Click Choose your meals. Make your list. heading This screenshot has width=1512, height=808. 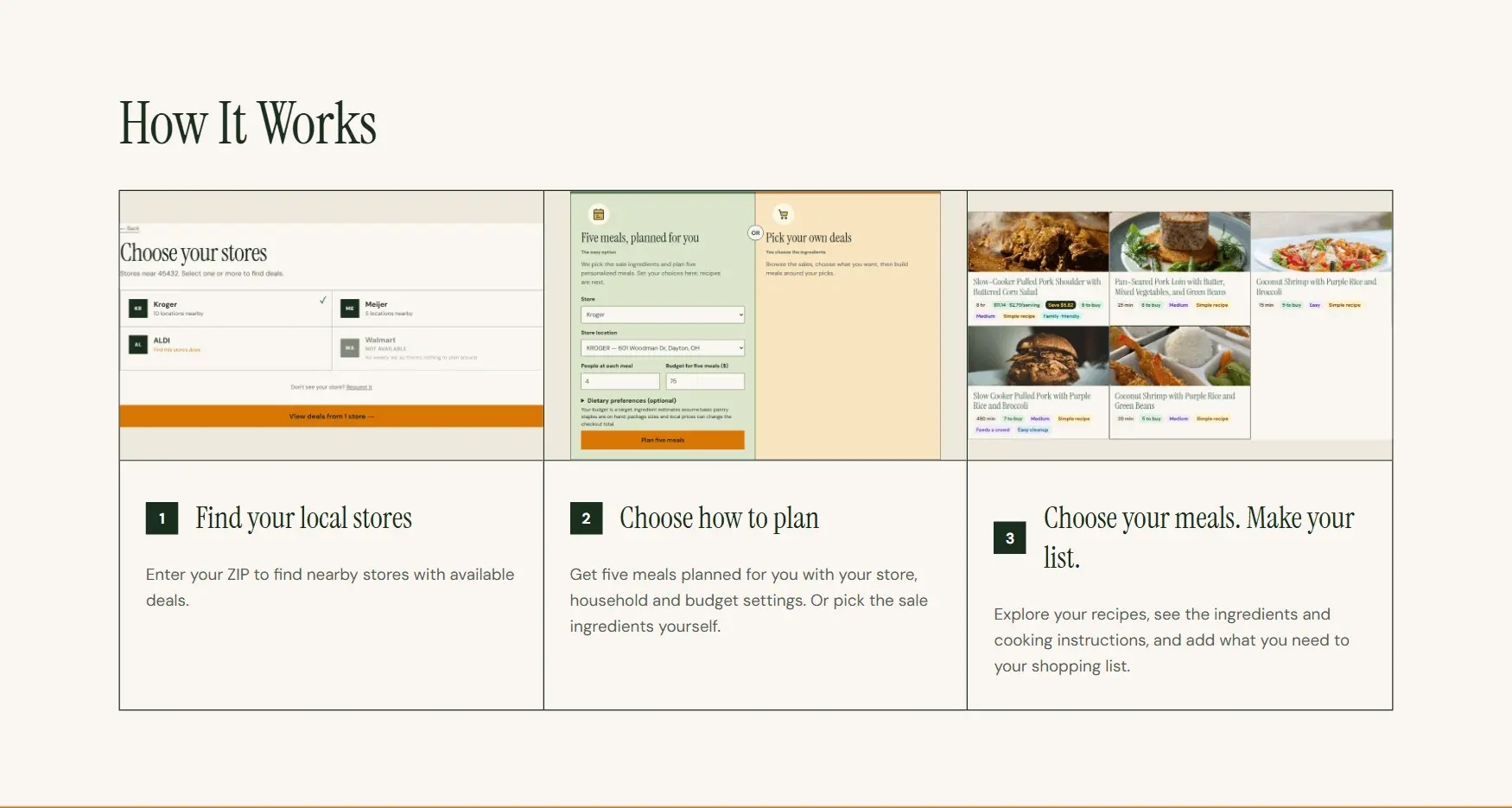(1199, 538)
